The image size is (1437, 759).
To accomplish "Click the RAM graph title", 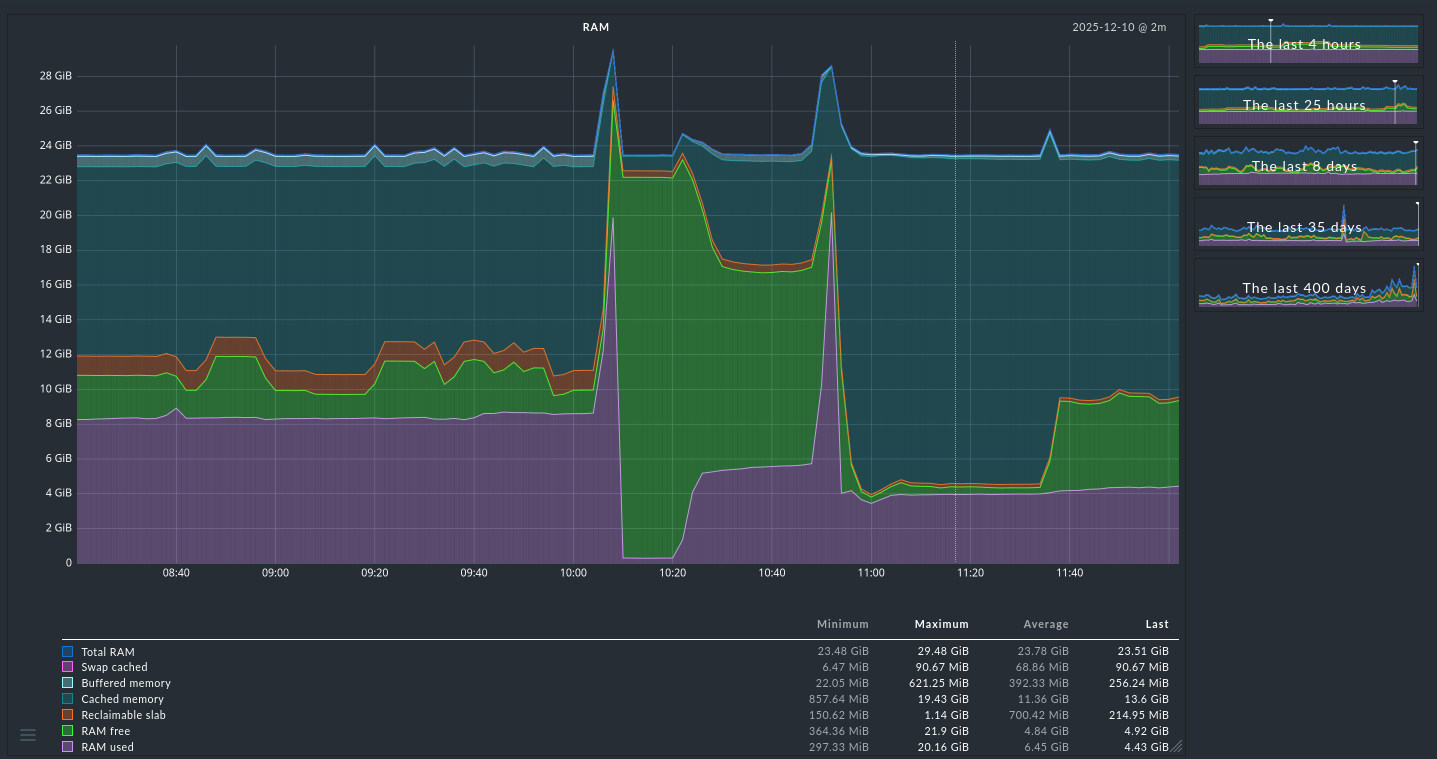I will (x=596, y=27).
